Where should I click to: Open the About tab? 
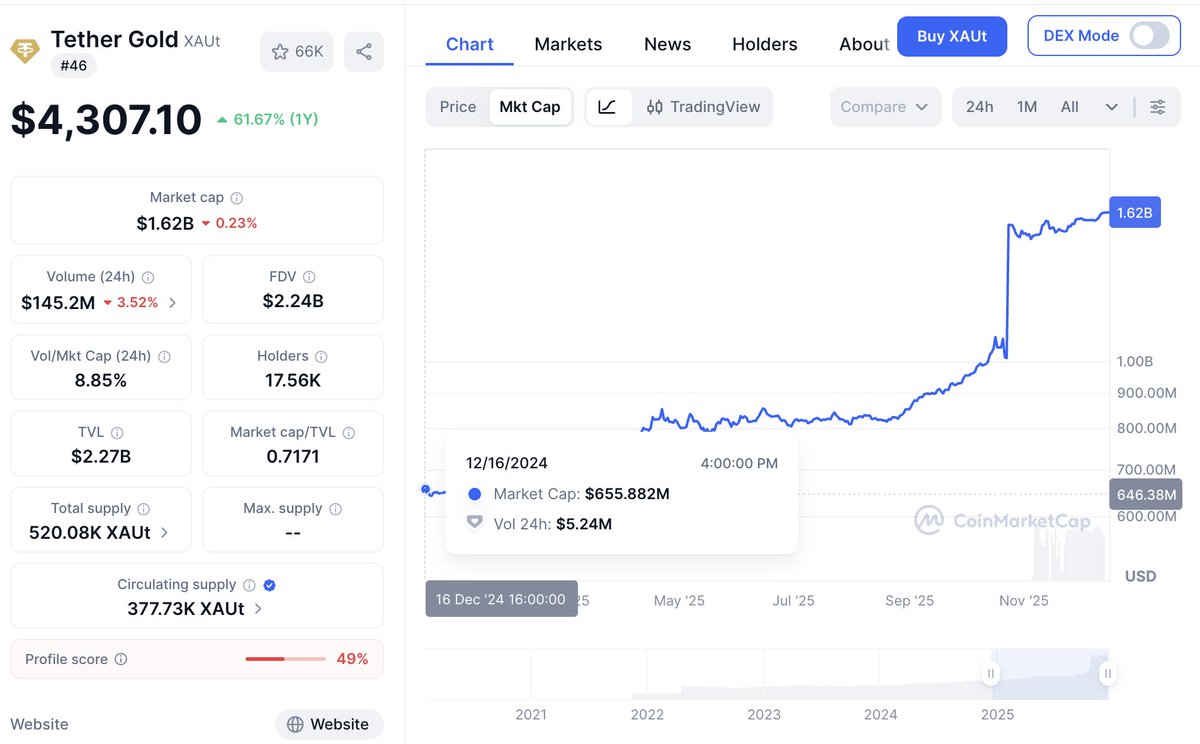[x=863, y=44]
